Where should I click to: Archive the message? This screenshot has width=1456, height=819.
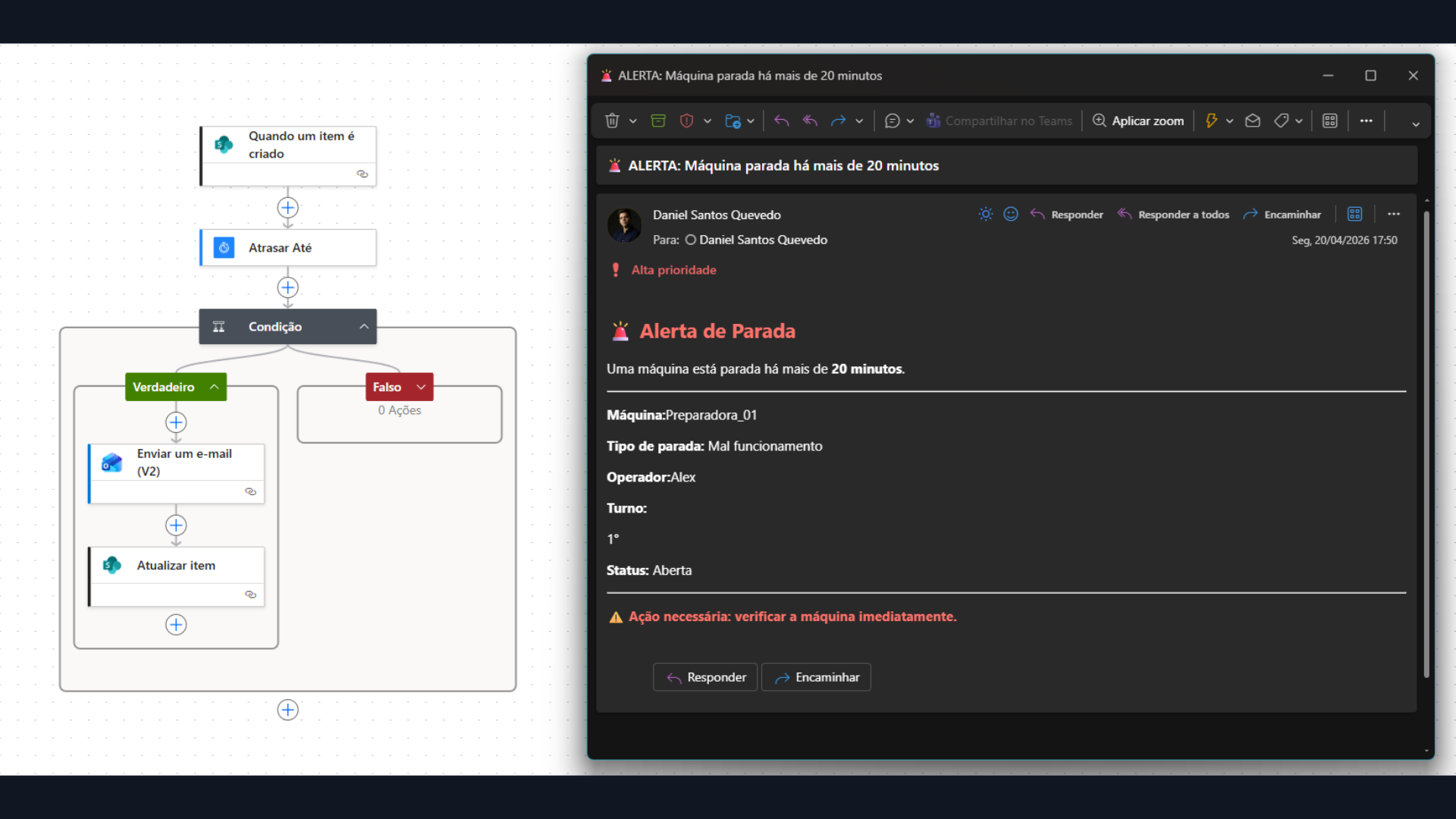tap(658, 121)
